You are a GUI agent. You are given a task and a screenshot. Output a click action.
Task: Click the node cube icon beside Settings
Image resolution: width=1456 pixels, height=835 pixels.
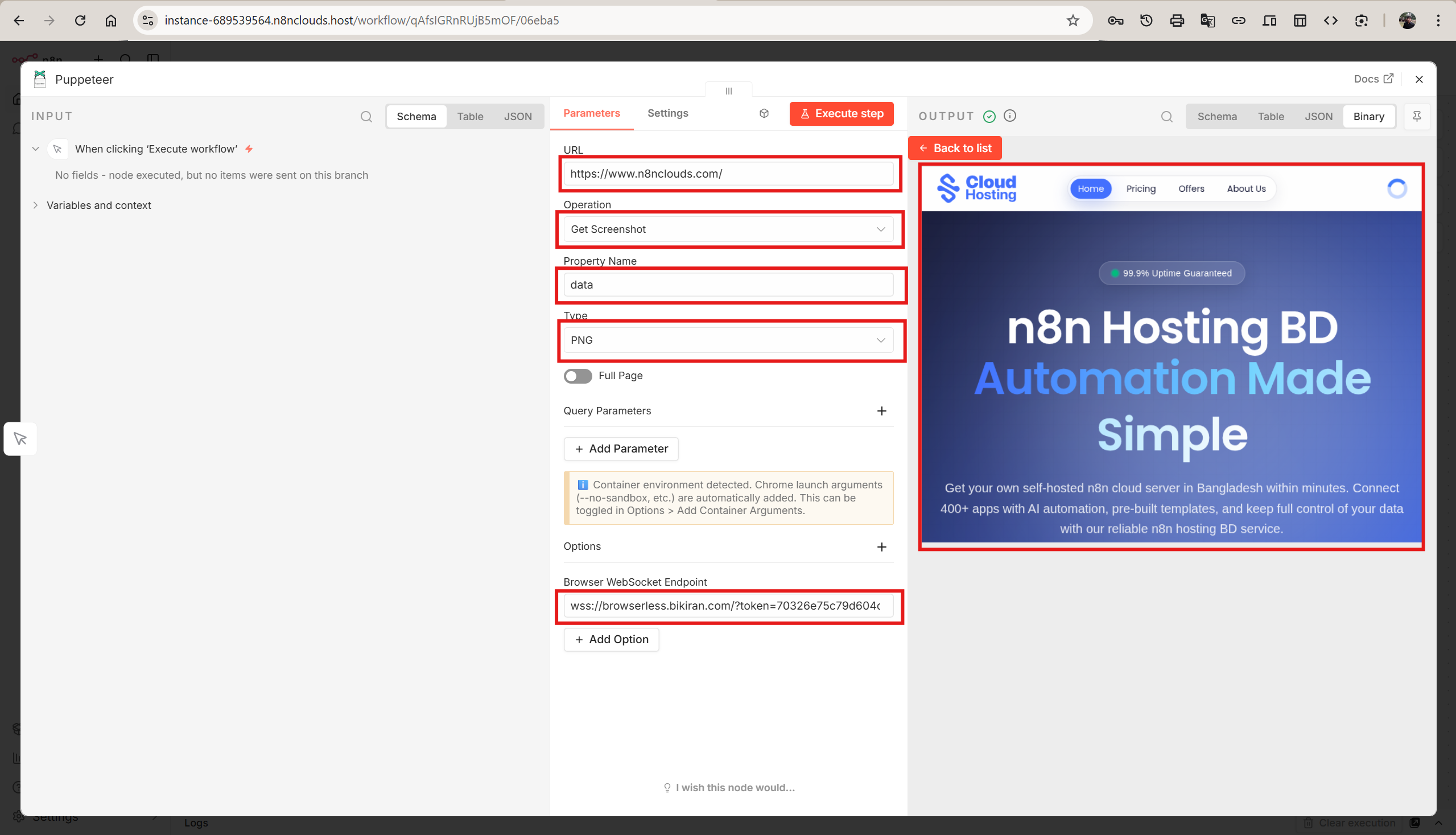pos(764,113)
